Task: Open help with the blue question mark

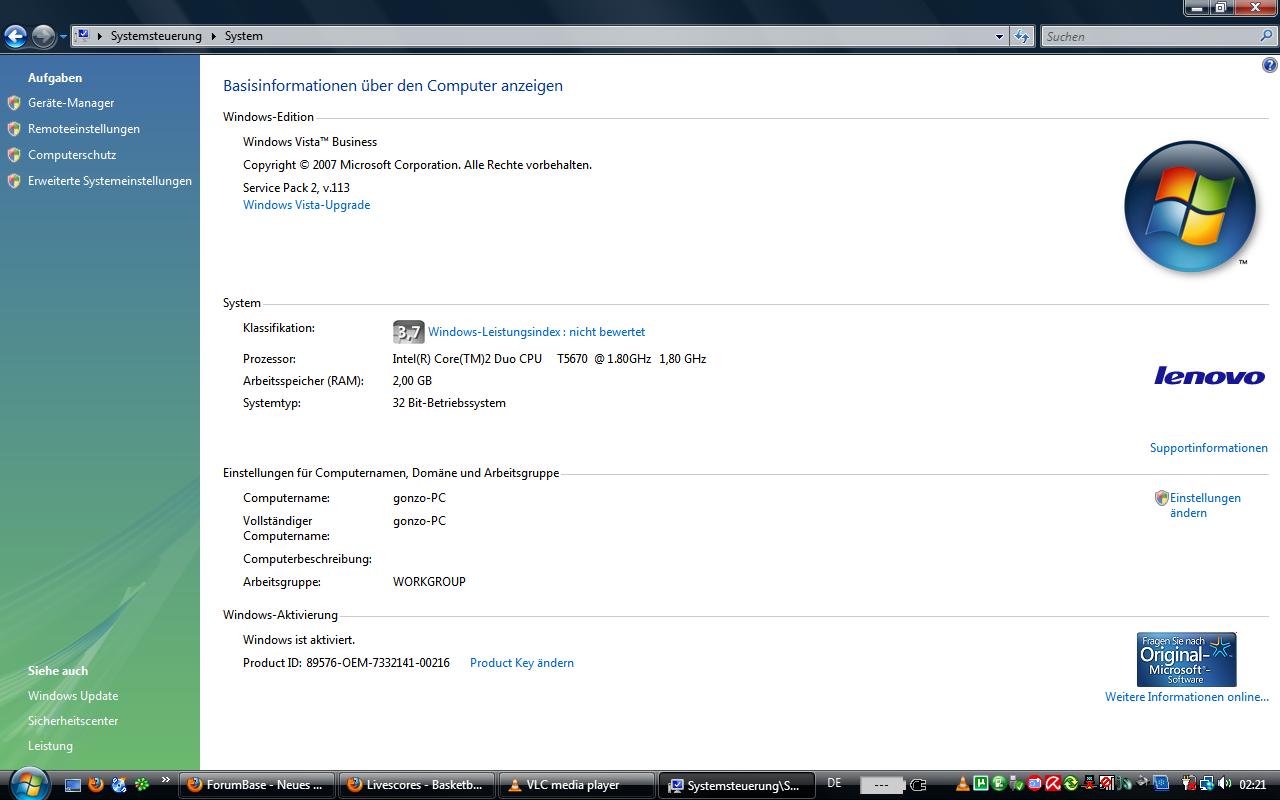Action: click(1270, 66)
